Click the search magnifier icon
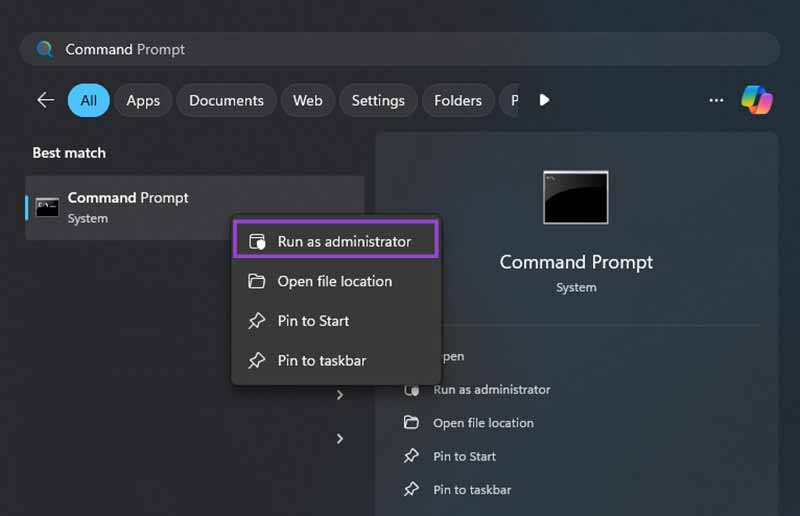The image size is (800, 516). (x=45, y=49)
